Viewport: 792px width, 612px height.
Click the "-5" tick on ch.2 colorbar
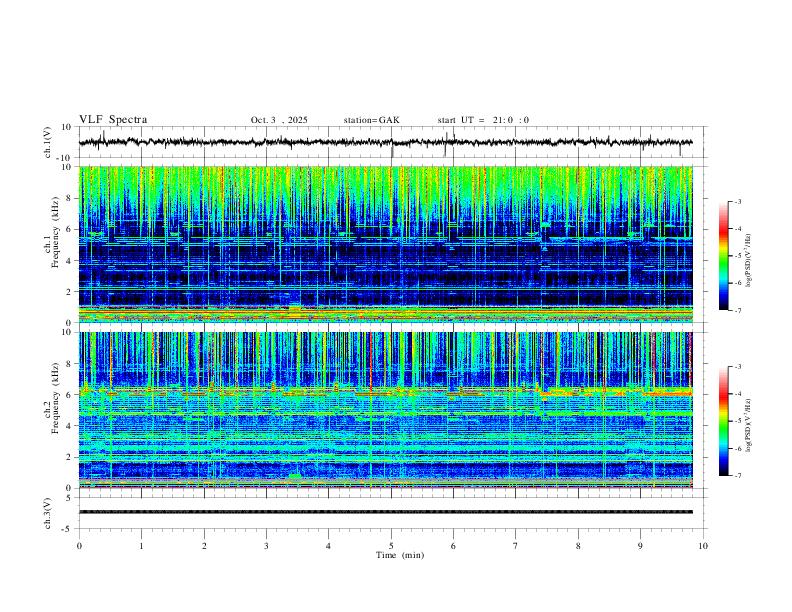[738, 421]
